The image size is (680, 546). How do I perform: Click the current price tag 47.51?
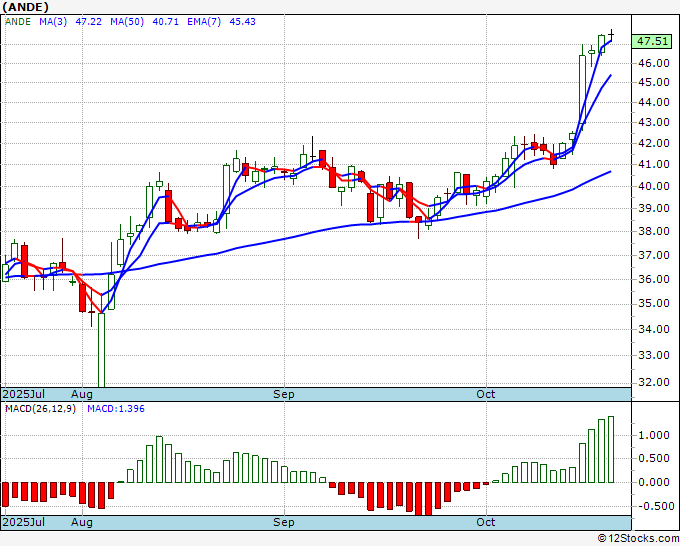click(x=652, y=42)
